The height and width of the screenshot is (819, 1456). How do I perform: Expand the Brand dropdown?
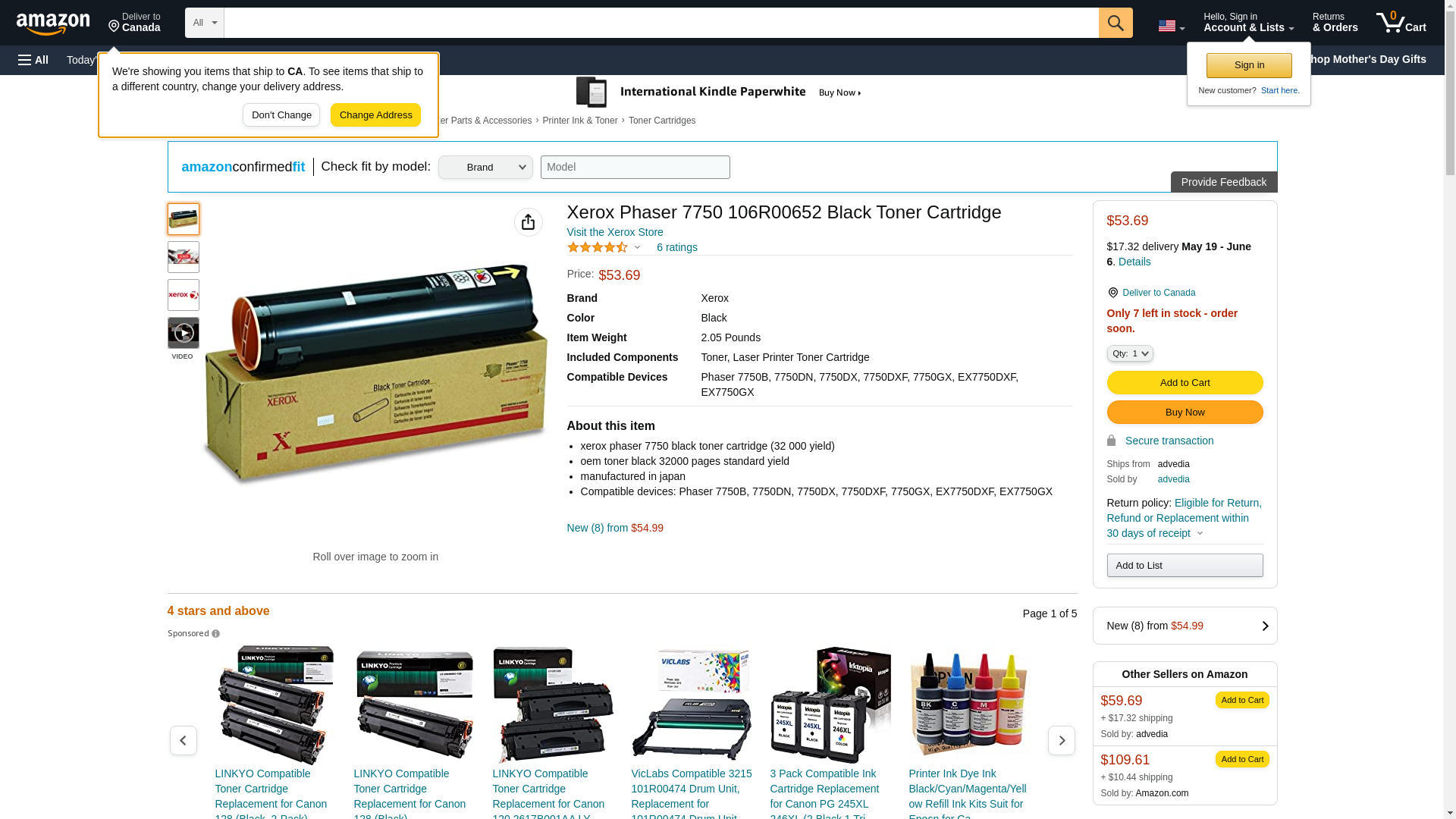click(485, 168)
